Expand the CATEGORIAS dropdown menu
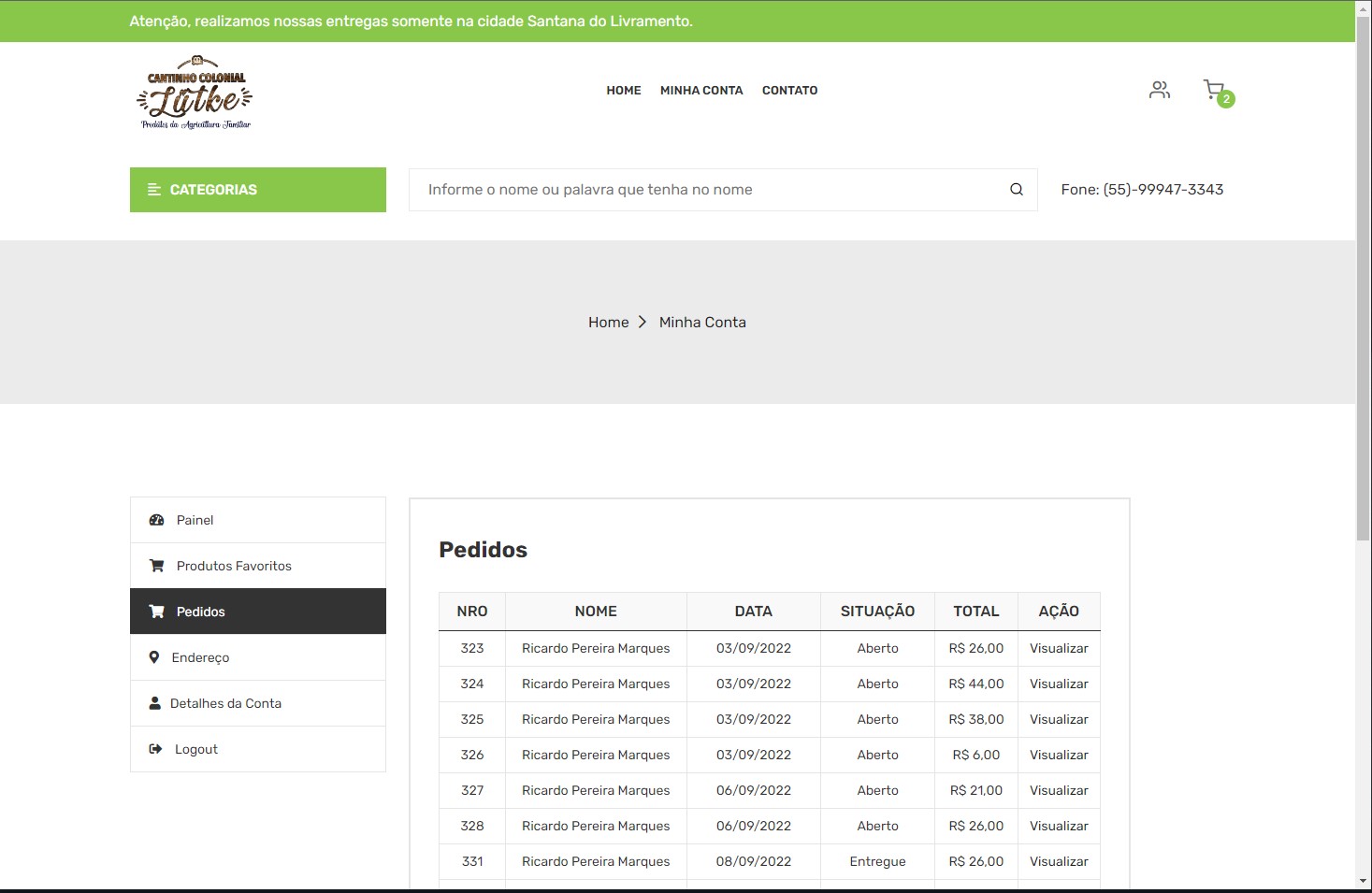 click(x=258, y=190)
